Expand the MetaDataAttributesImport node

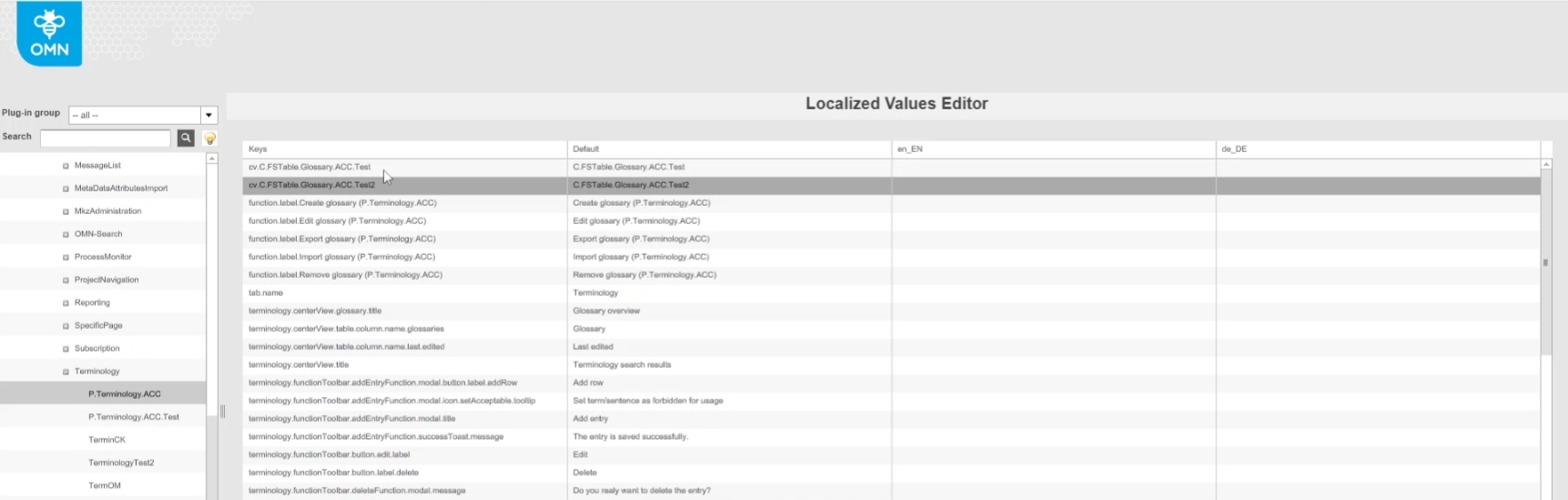pos(66,189)
